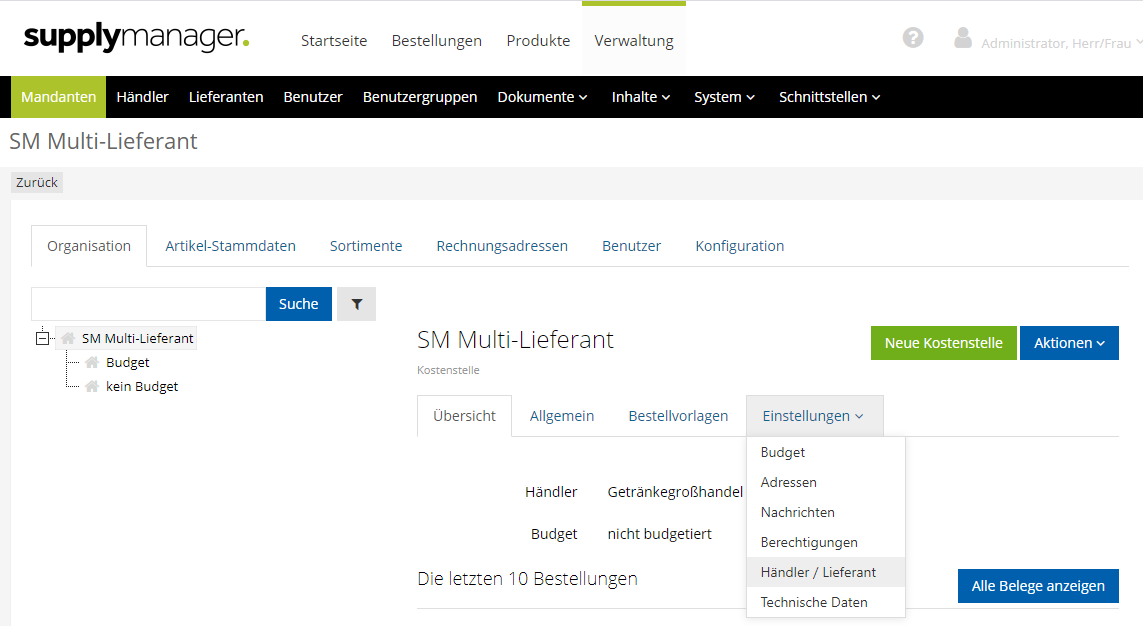Click the Neue Kostenstelle button
This screenshot has height=626, width=1143.
pos(943,343)
